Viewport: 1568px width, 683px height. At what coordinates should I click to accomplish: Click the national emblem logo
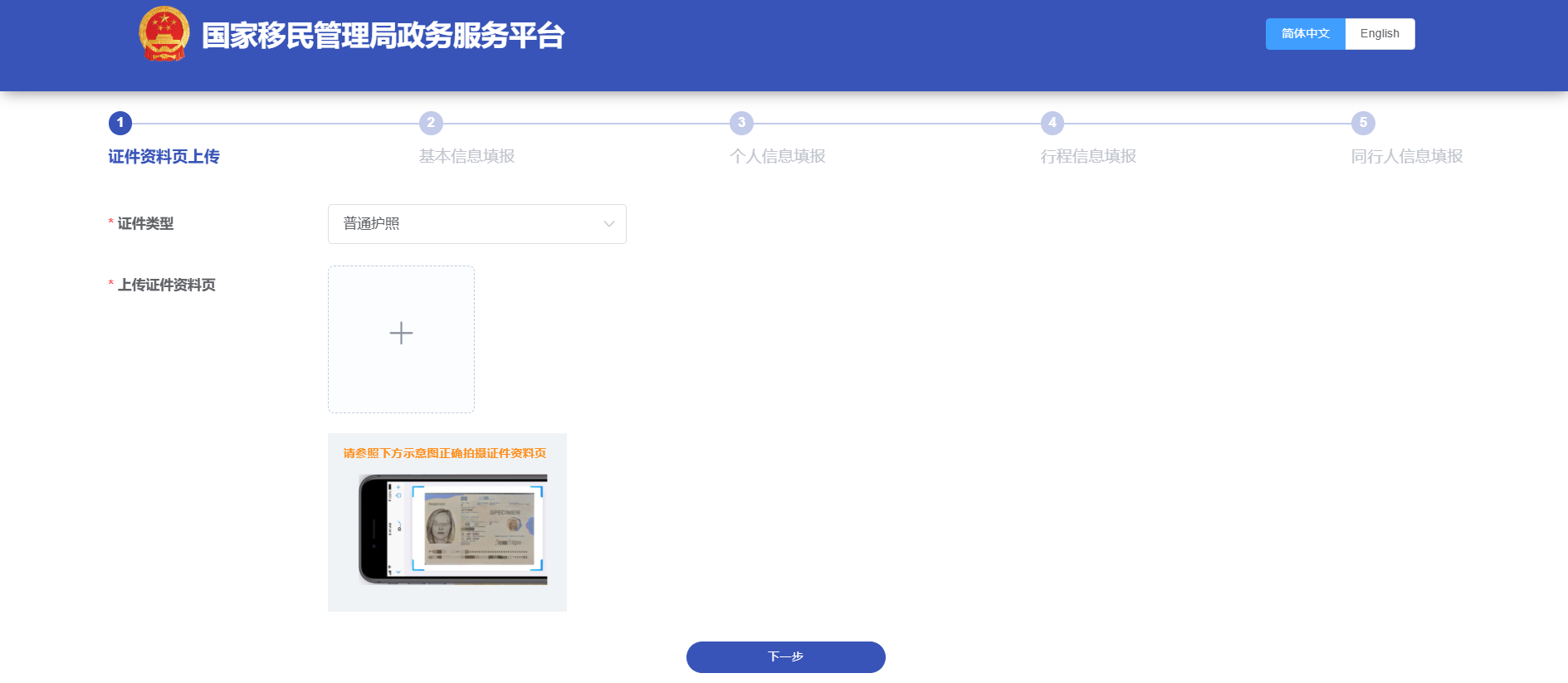pyautogui.click(x=164, y=34)
